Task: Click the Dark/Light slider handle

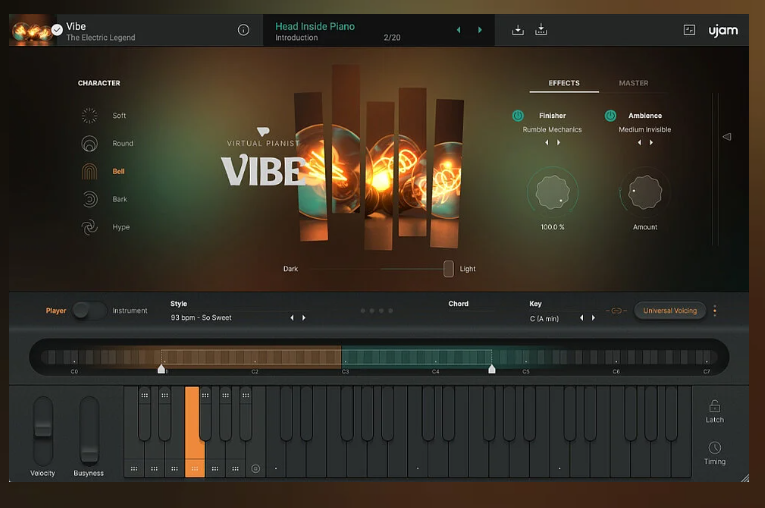Action: [448, 268]
